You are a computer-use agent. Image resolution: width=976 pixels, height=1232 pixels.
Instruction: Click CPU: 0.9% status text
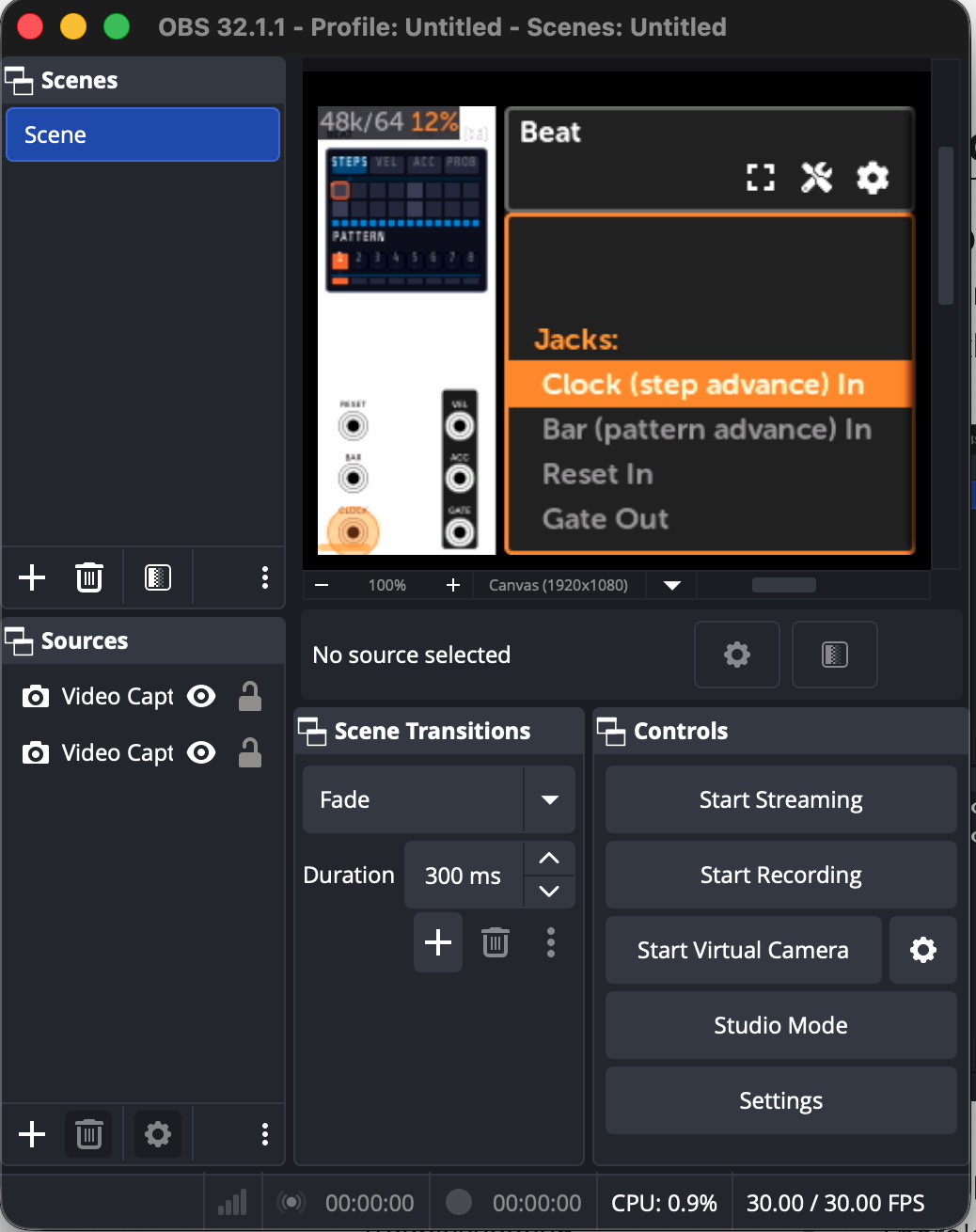pos(664,1203)
